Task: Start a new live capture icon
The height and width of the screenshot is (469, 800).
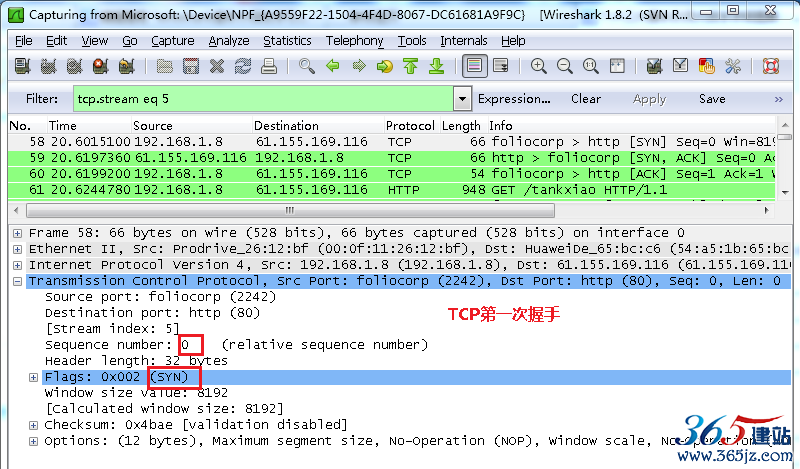Action: point(74,66)
